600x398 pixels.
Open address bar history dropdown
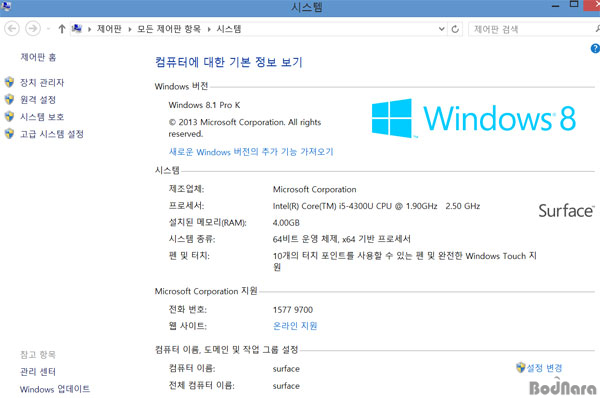tap(441, 29)
